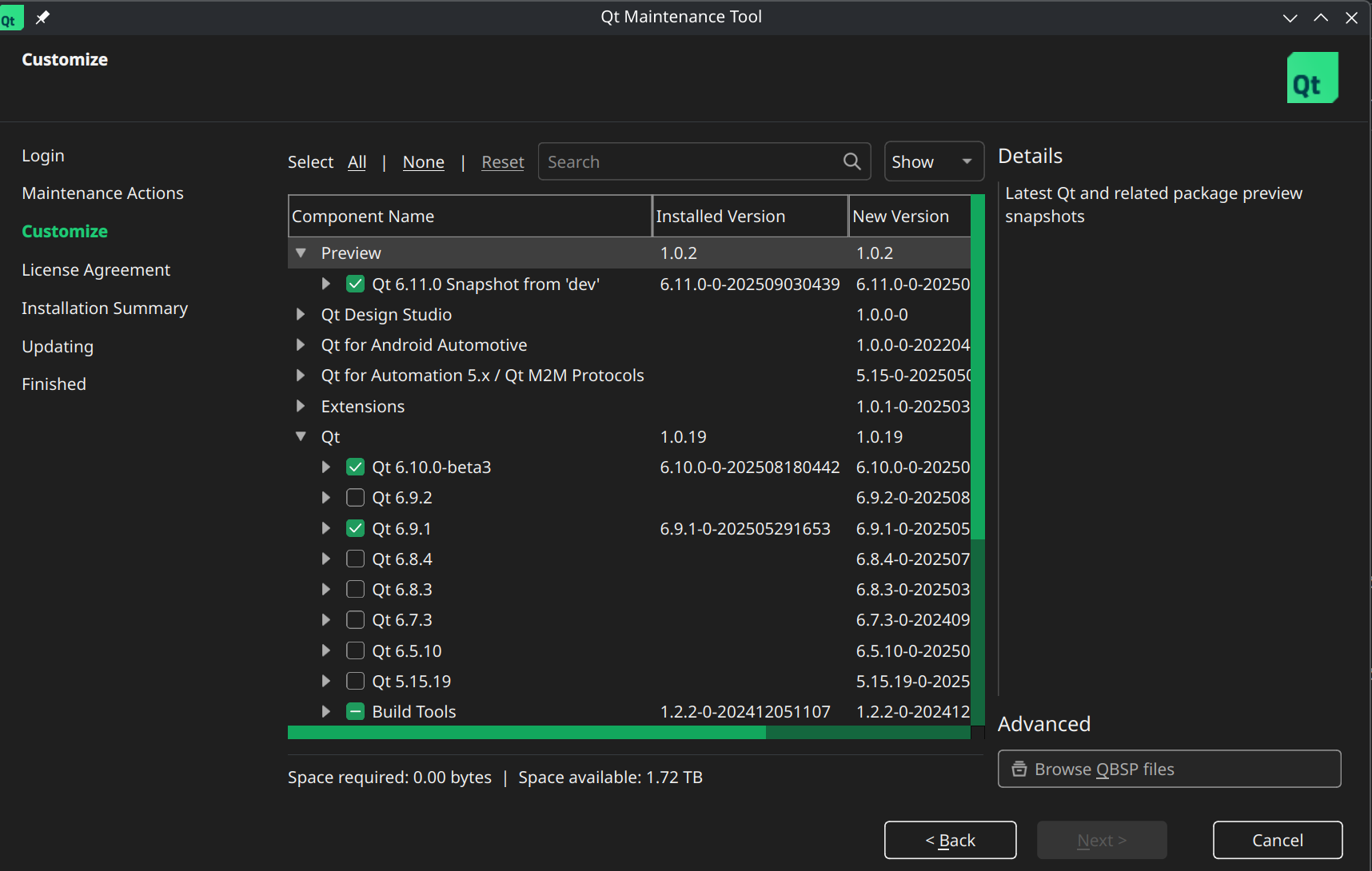This screenshot has height=871, width=1372.
Task: Sort by Installed Version column header
Action: pyautogui.click(x=750, y=216)
